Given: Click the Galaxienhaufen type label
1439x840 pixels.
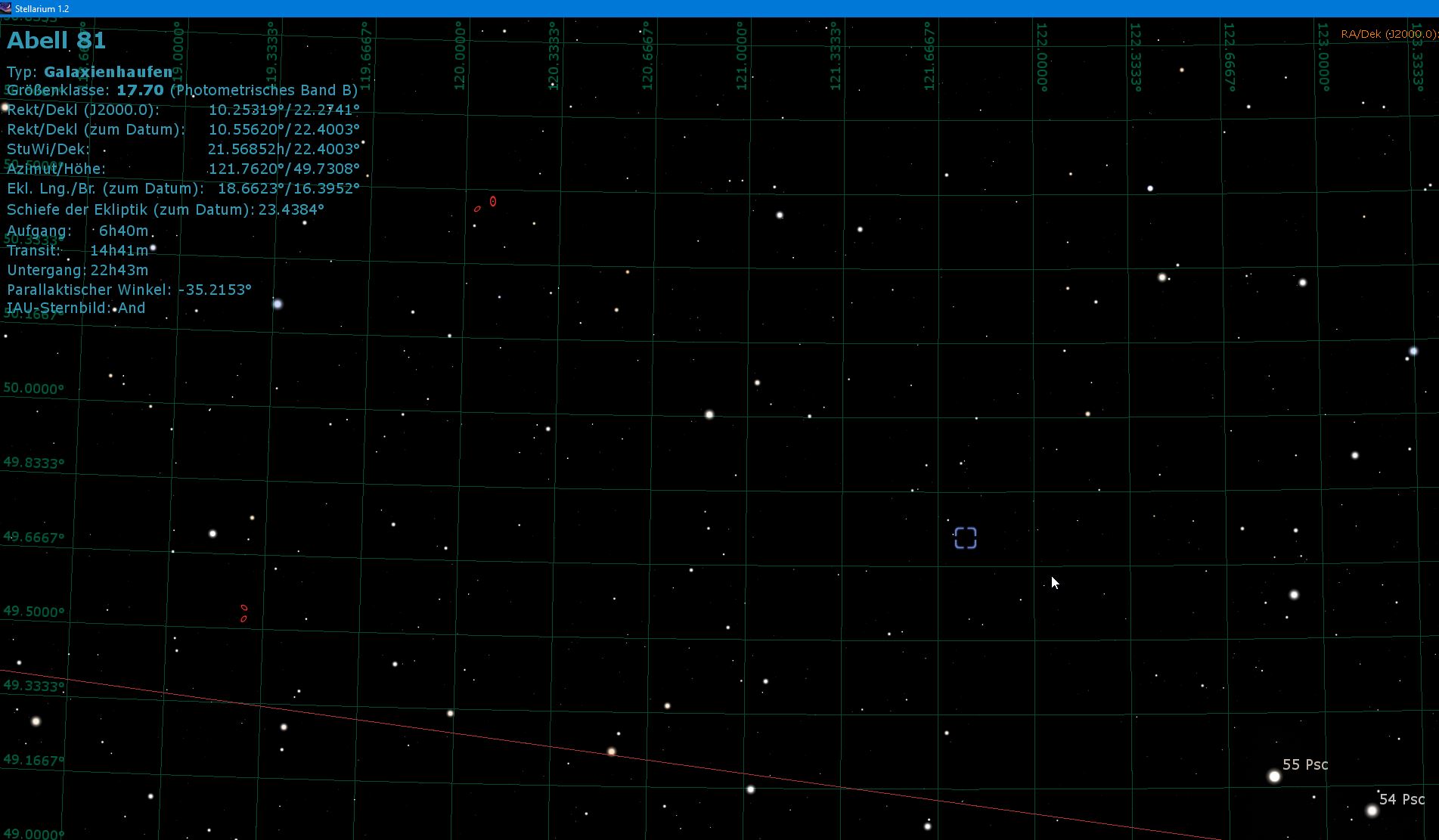Looking at the screenshot, I should tap(108, 73).
